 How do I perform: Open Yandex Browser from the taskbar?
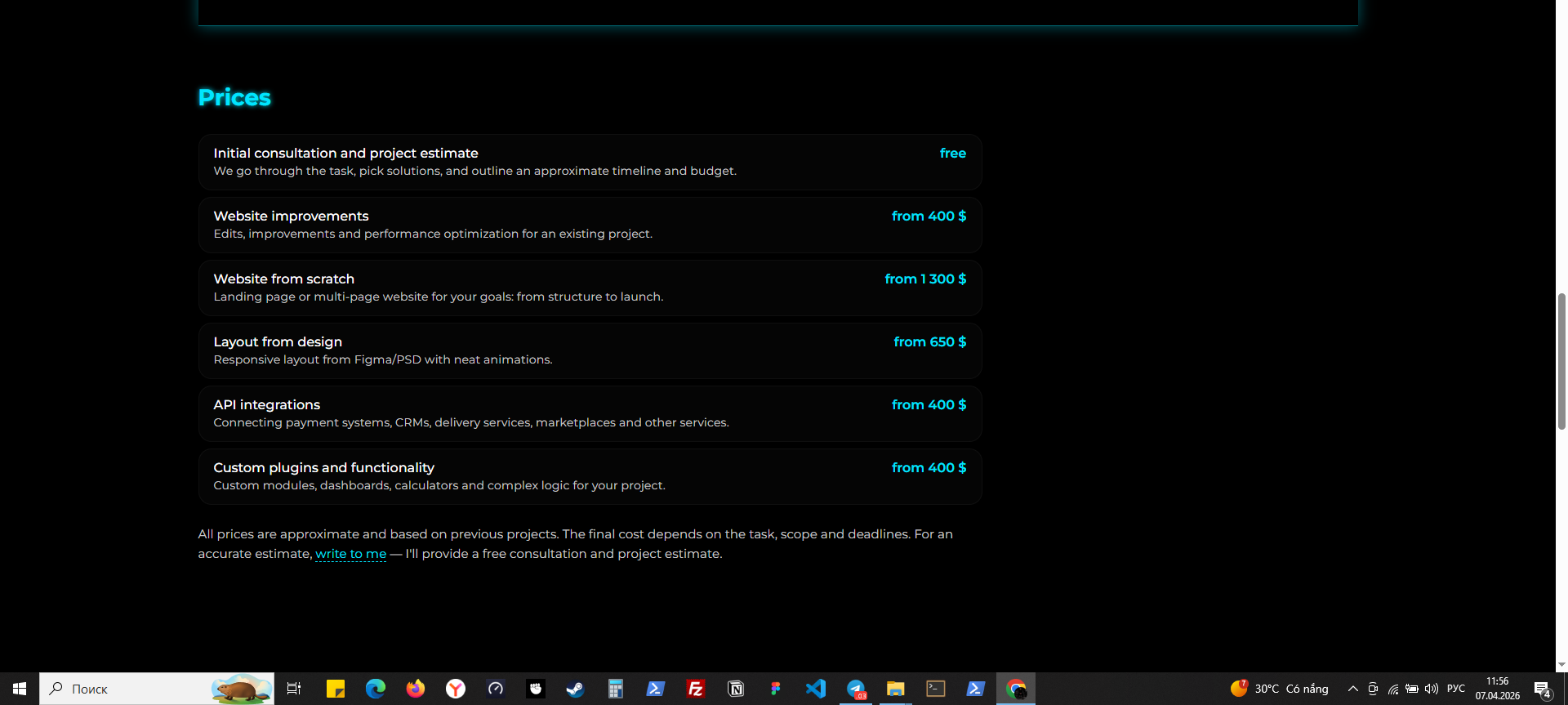[456, 689]
